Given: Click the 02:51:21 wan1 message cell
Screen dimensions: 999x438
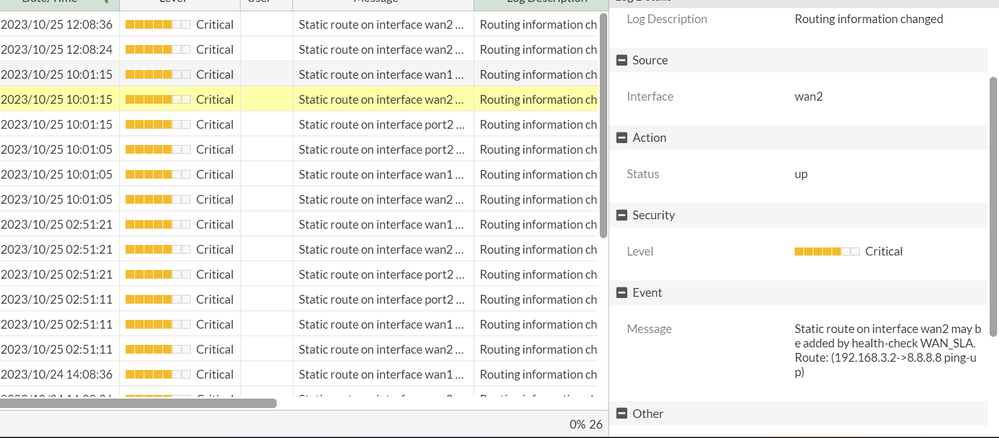Looking at the screenshot, I should [381, 225].
